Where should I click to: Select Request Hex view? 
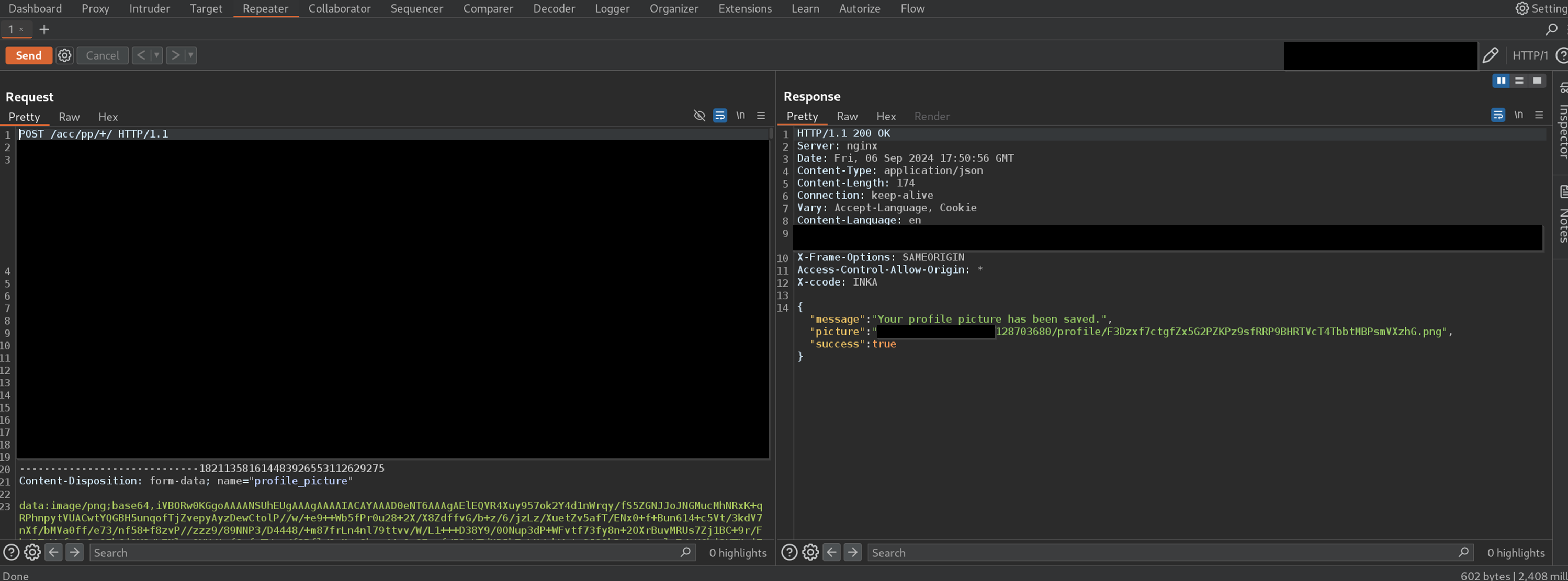tap(108, 117)
